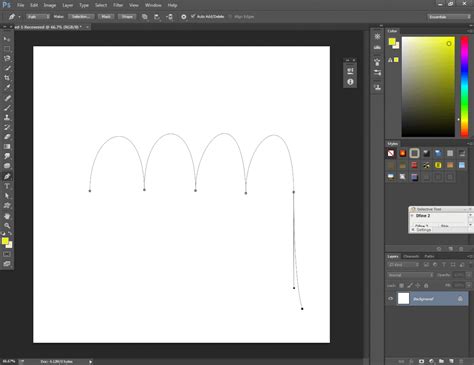Click the Selection... button in options bar
The height and width of the screenshot is (365, 474).
point(81,16)
